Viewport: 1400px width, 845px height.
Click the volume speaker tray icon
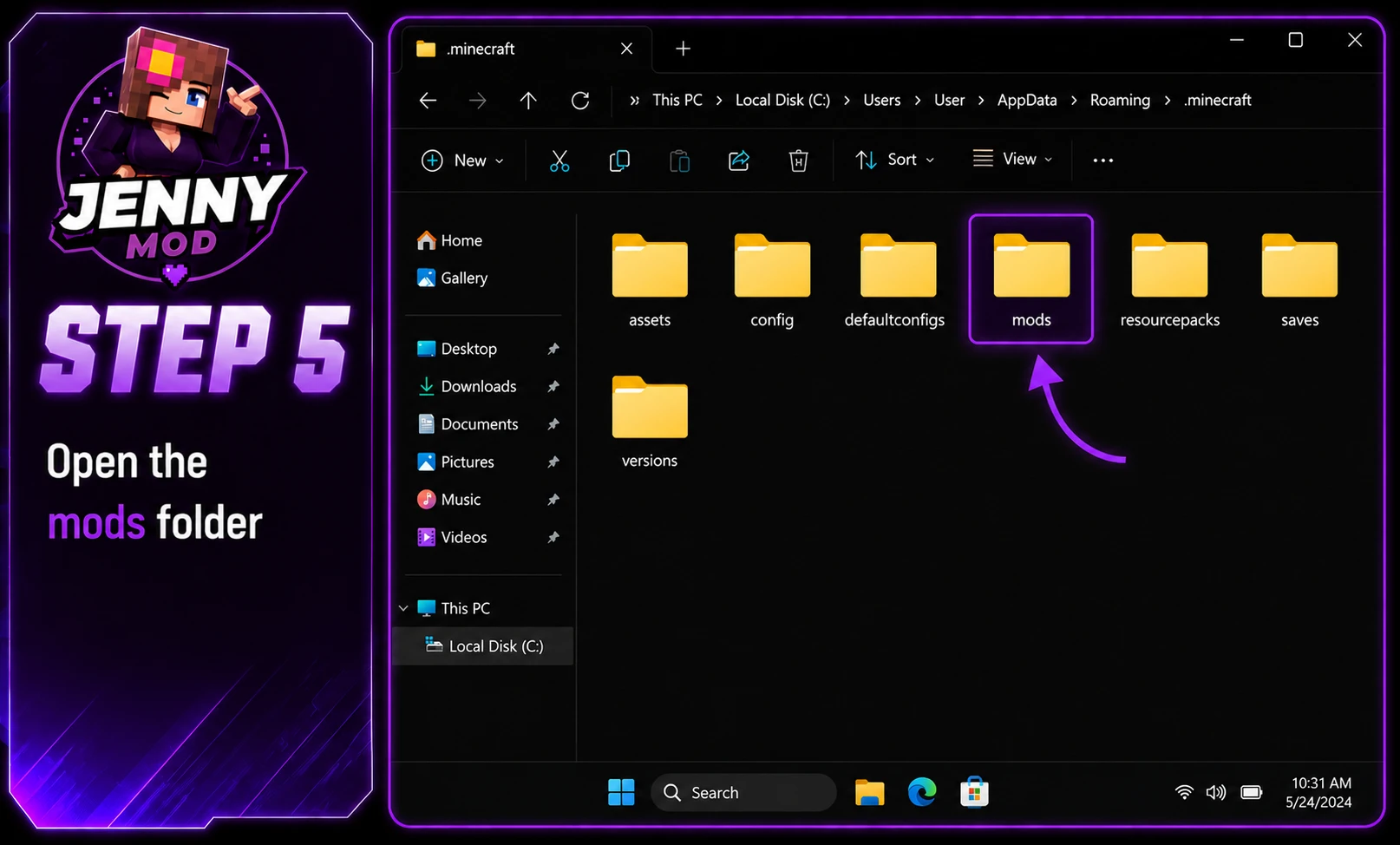(x=1216, y=792)
